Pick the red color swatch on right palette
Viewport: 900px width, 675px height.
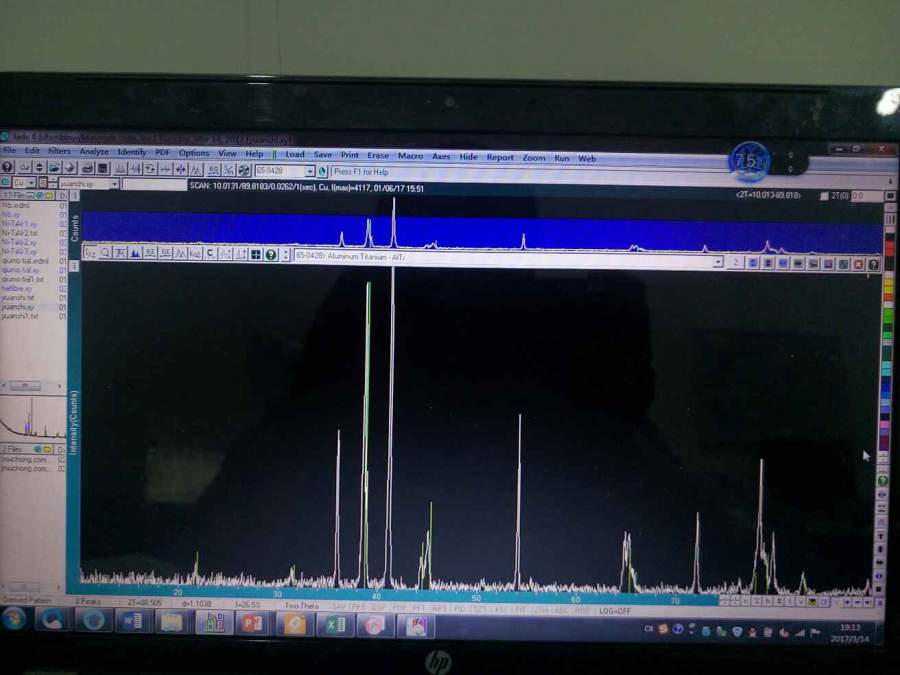tap(890, 248)
